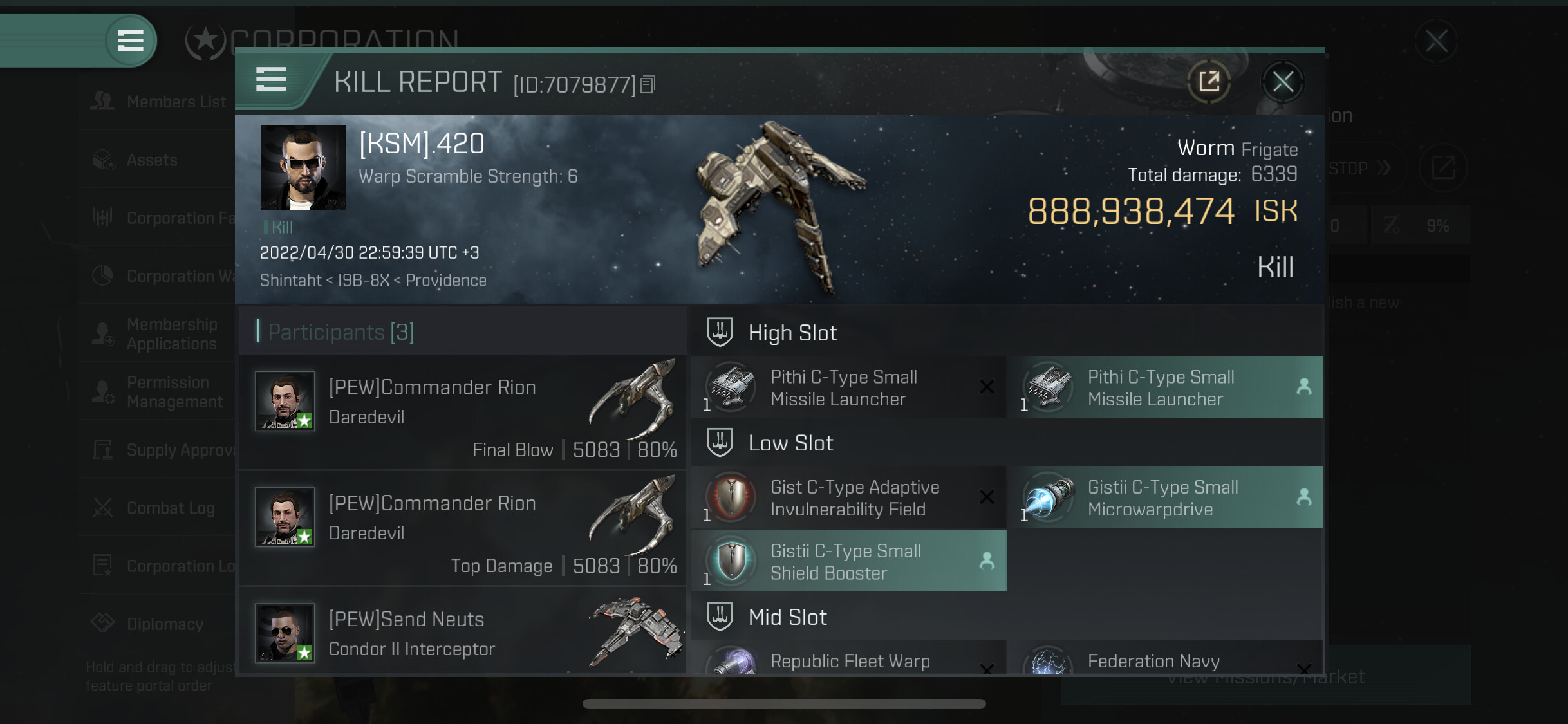Tap the Shintaht location link
The width and height of the screenshot is (1568, 724).
(290, 281)
